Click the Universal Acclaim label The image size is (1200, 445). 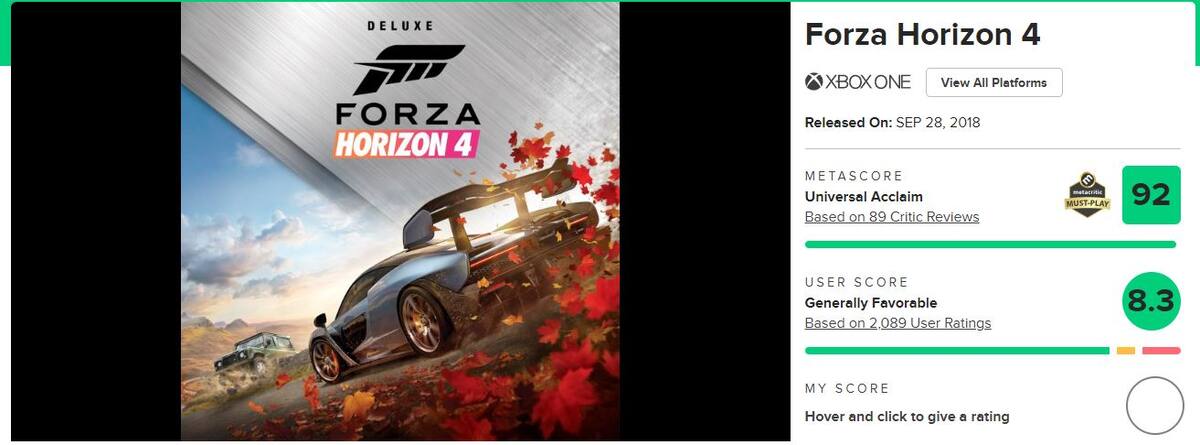(x=864, y=197)
